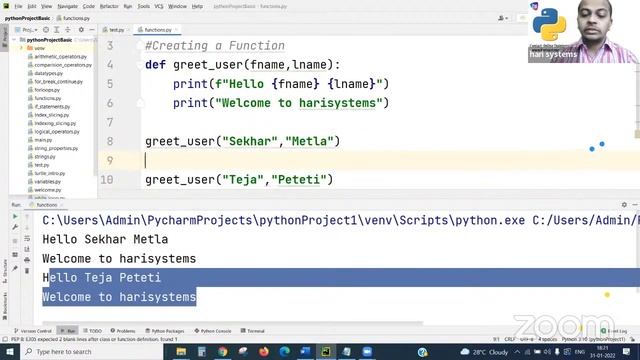Open the Event Log

(x=614, y=331)
